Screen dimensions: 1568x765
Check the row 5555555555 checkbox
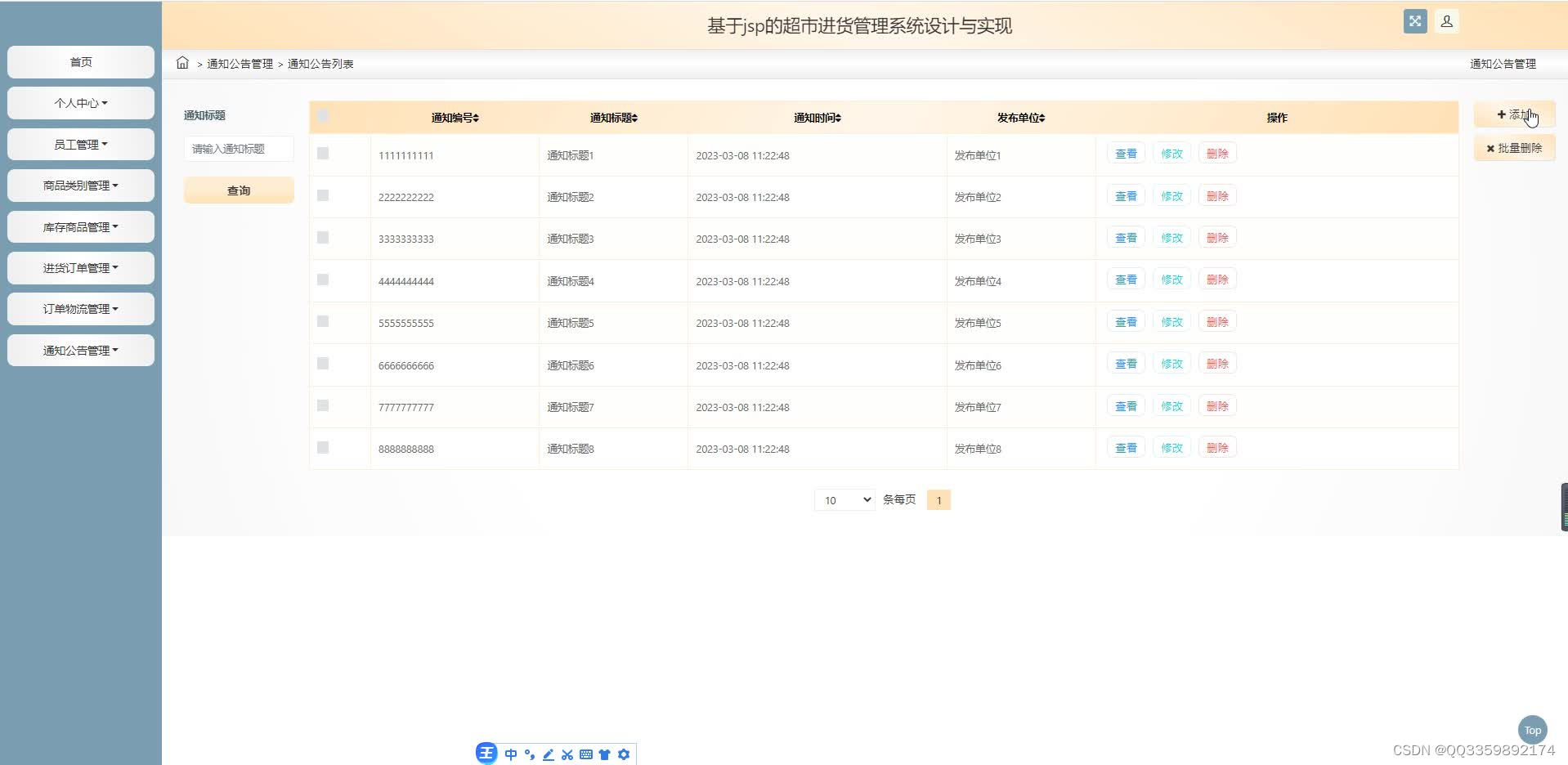pyautogui.click(x=323, y=321)
